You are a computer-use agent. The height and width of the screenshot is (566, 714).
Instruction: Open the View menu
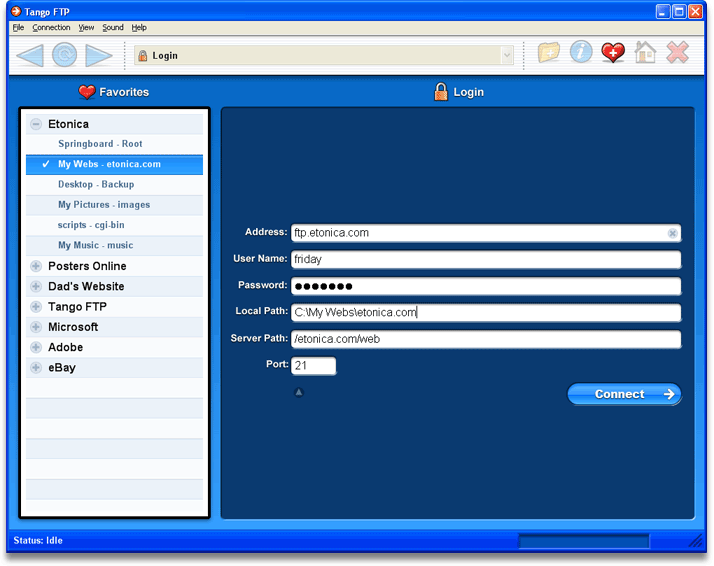pos(86,27)
